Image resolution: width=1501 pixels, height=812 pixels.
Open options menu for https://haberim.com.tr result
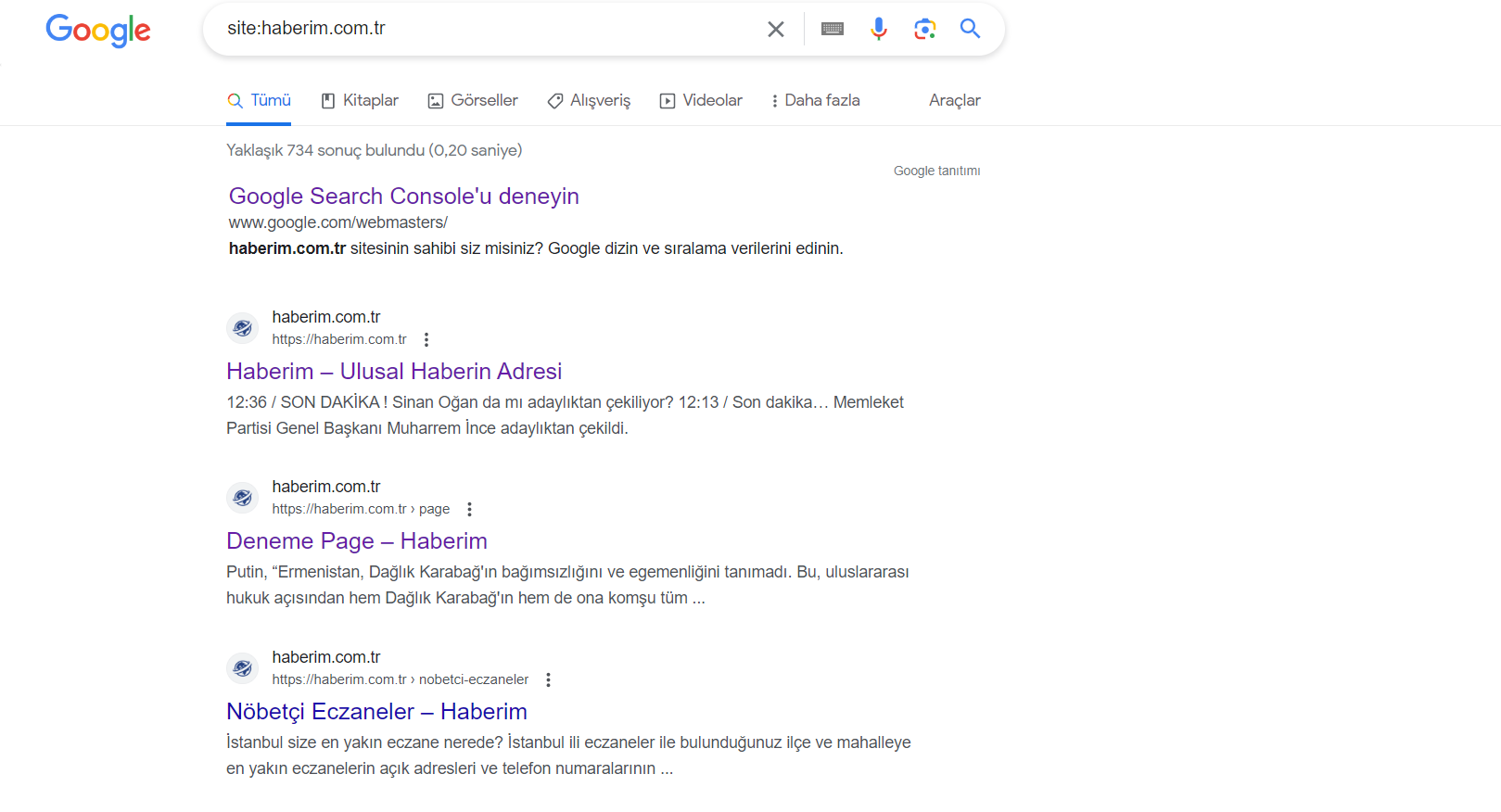click(426, 339)
